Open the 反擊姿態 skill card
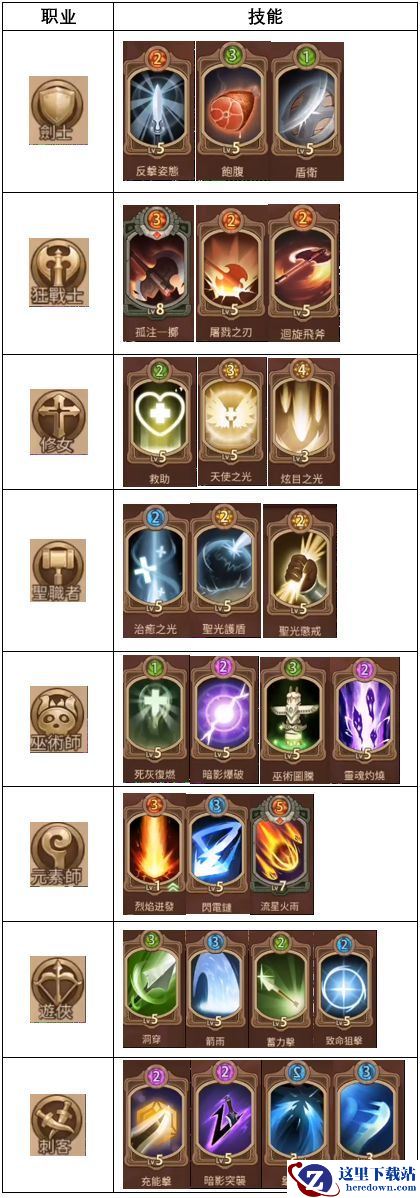The height and width of the screenshot is (1198, 420). pyautogui.click(x=158, y=110)
